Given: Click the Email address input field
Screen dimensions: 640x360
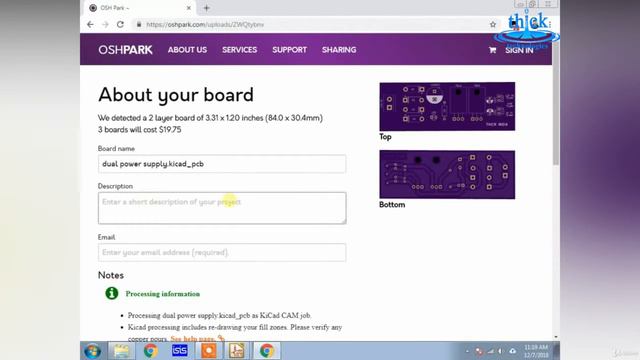Looking at the screenshot, I should point(222,252).
